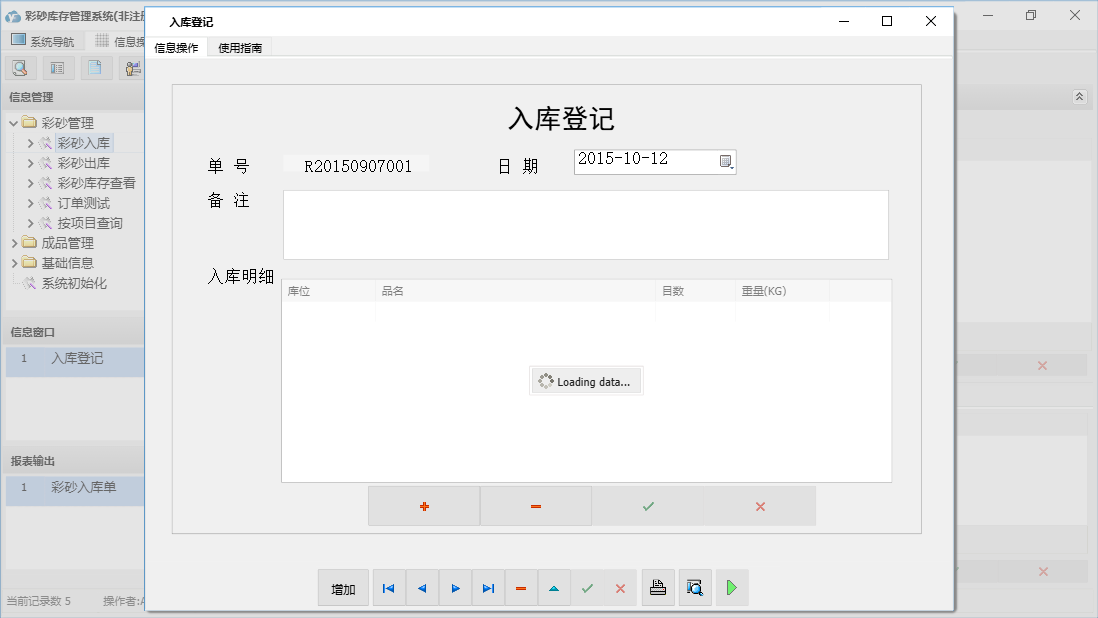Confirm changes with green check icon
Viewport: 1098px width, 618px height.
(587, 588)
